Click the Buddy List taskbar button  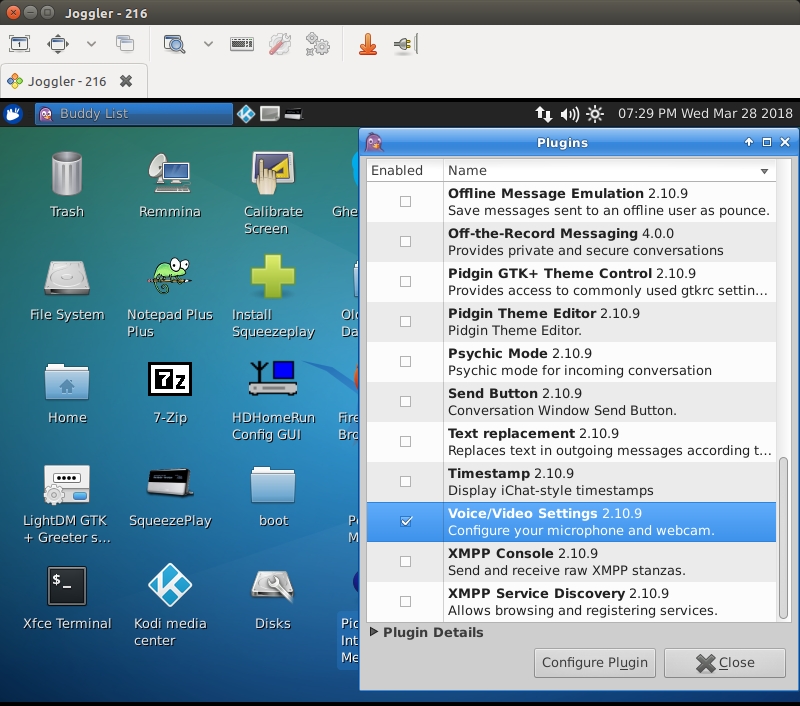coord(134,113)
